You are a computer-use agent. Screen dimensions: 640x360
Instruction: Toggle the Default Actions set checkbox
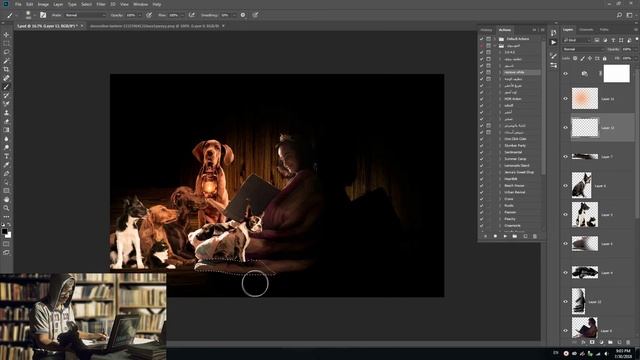pos(482,39)
